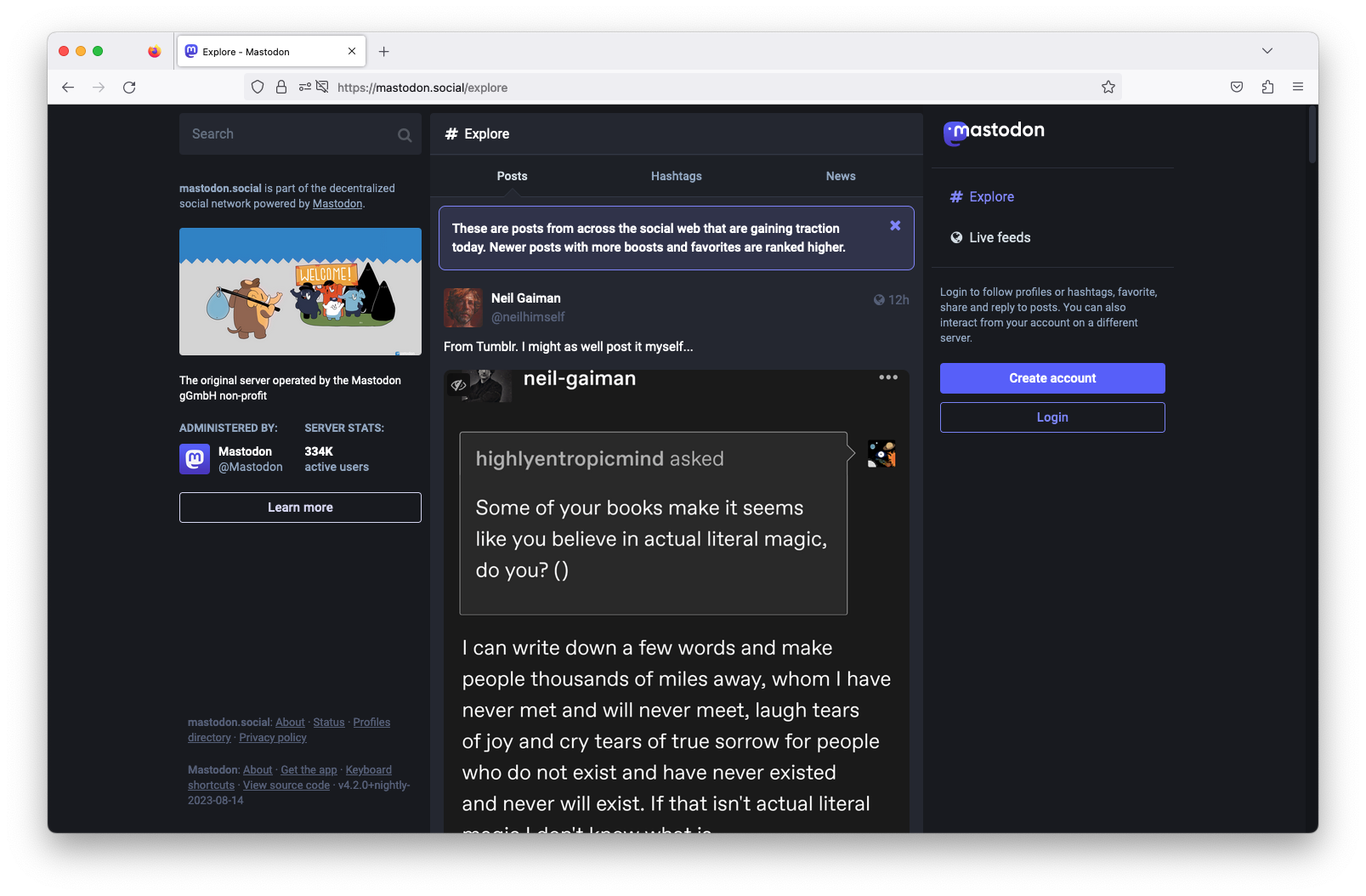Go back with the browser back arrow
The width and height of the screenshot is (1366, 896).
tap(68, 88)
